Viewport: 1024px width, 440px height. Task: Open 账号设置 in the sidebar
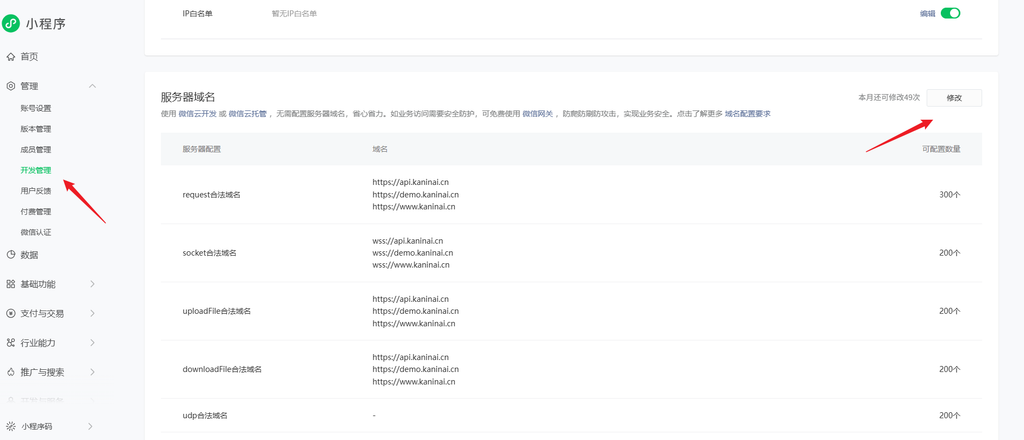pos(36,108)
